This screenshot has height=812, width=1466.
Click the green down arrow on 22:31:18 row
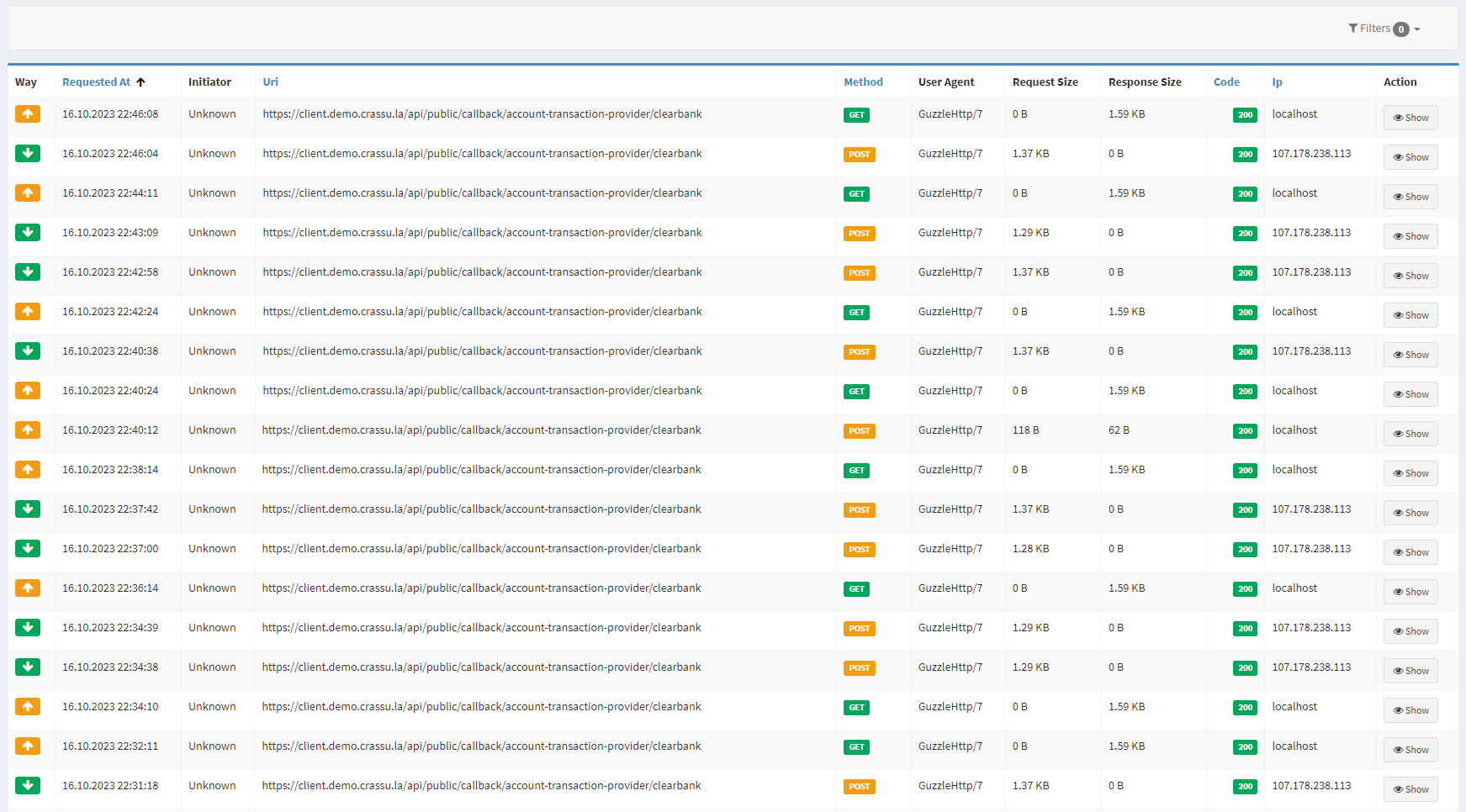click(28, 785)
